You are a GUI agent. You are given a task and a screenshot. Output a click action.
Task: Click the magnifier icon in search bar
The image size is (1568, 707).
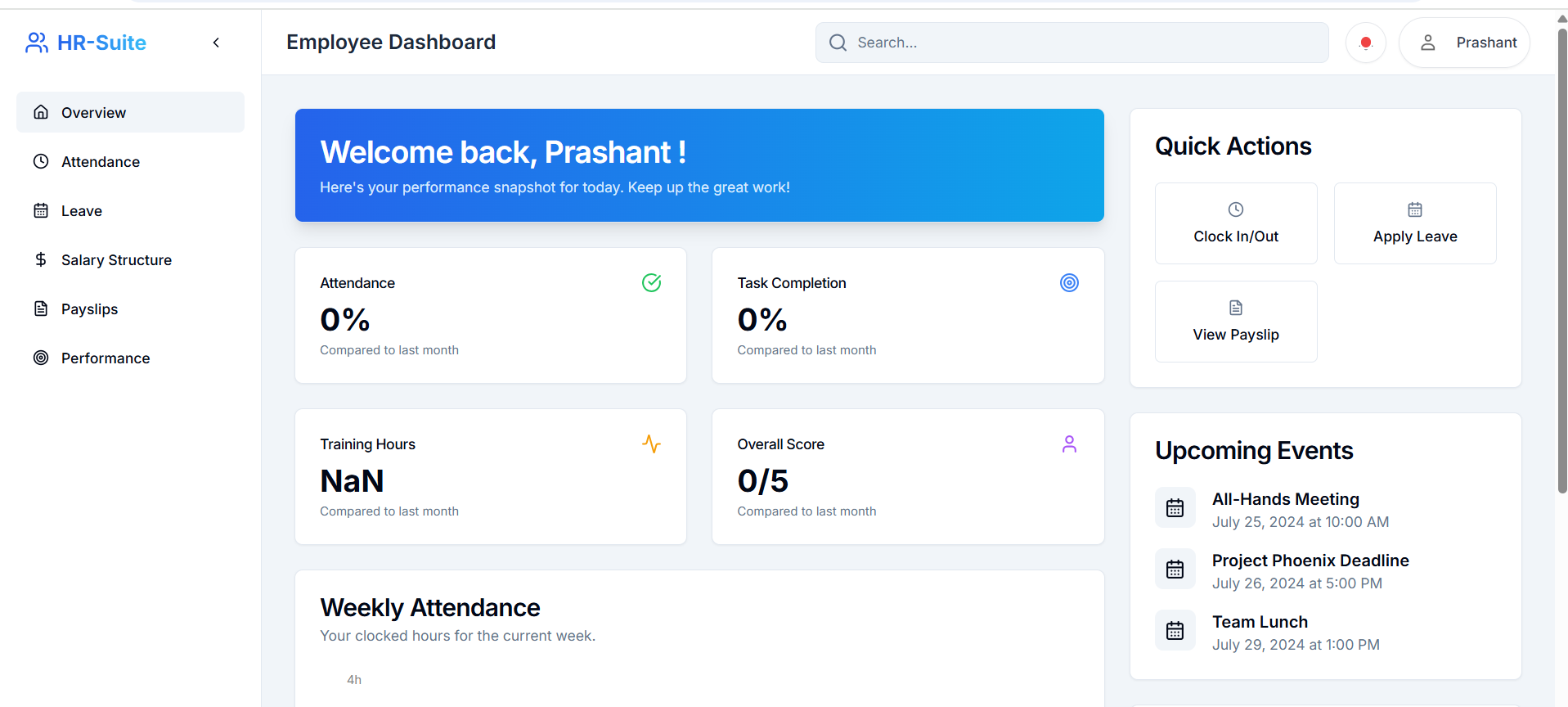838,43
